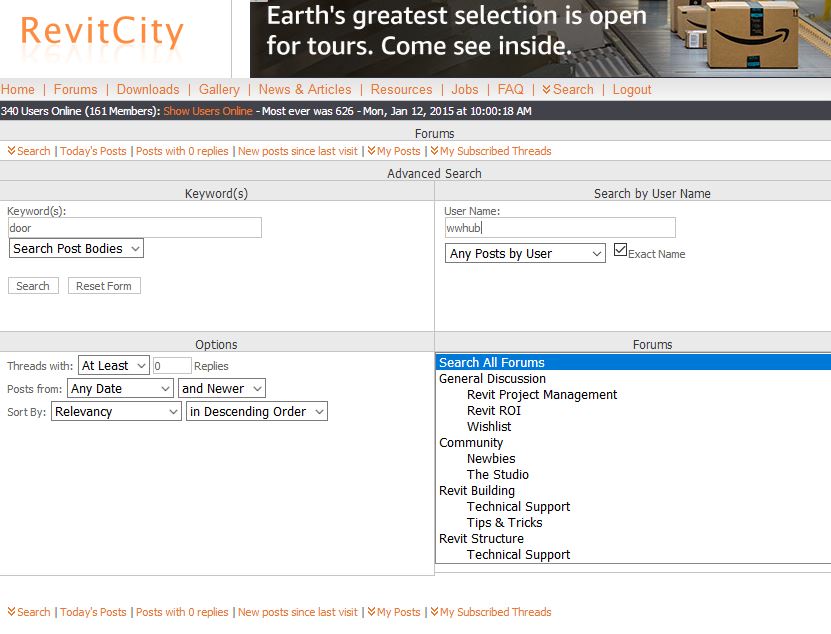Image resolution: width=831 pixels, height=634 pixels.
Task: Open the Search Post Bodies dropdown
Action: coord(76,248)
